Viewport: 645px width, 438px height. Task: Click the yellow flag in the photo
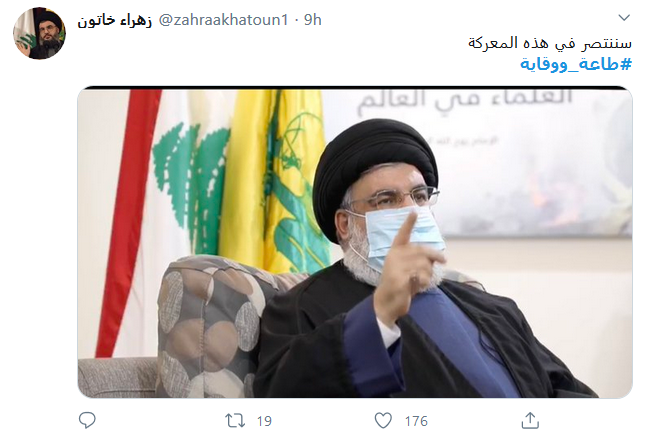(274, 181)
